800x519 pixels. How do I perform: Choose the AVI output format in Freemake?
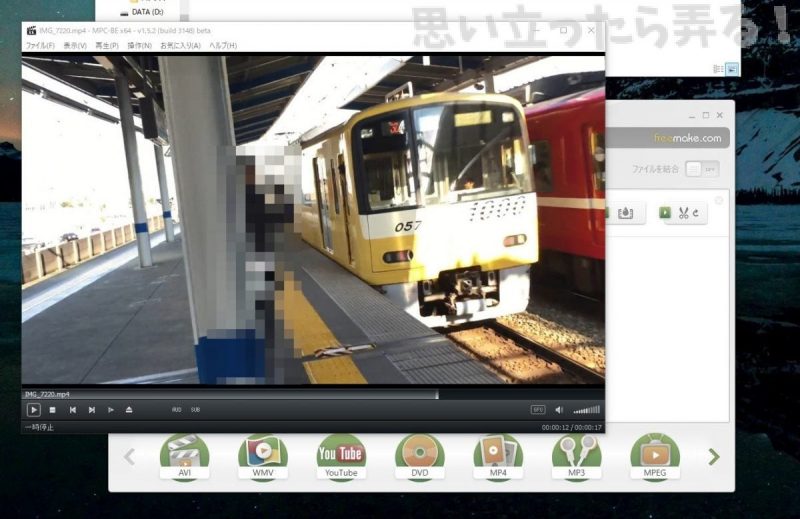tap(184, 457)
